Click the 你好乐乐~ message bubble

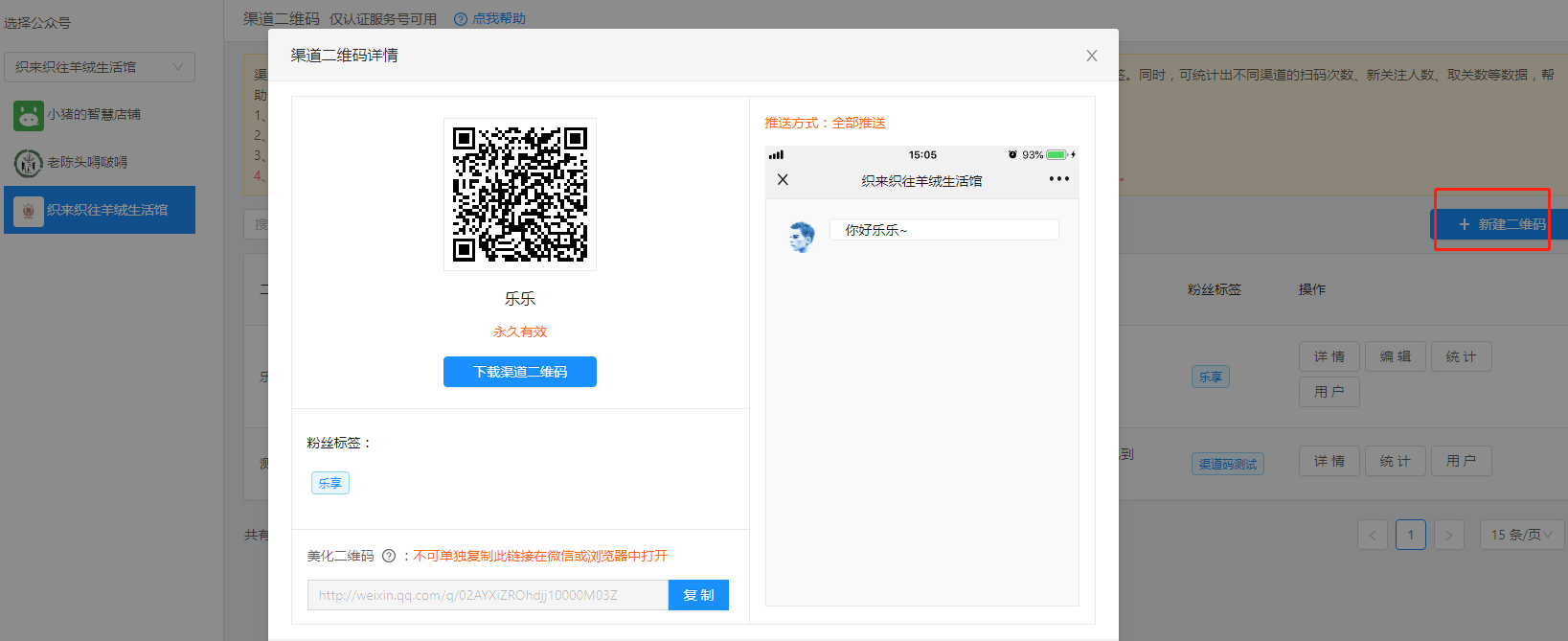pos(944,230)
